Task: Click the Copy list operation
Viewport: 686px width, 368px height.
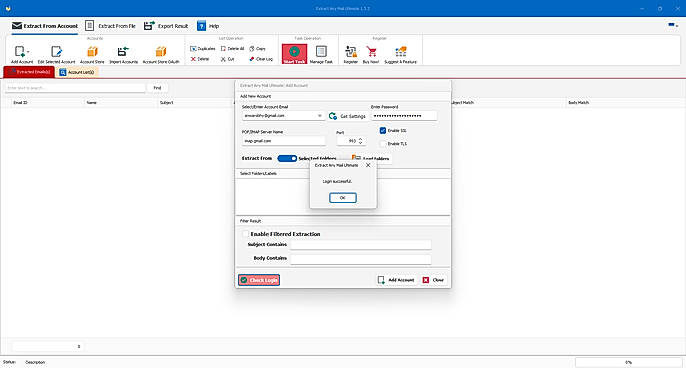Action: [257, 49]
